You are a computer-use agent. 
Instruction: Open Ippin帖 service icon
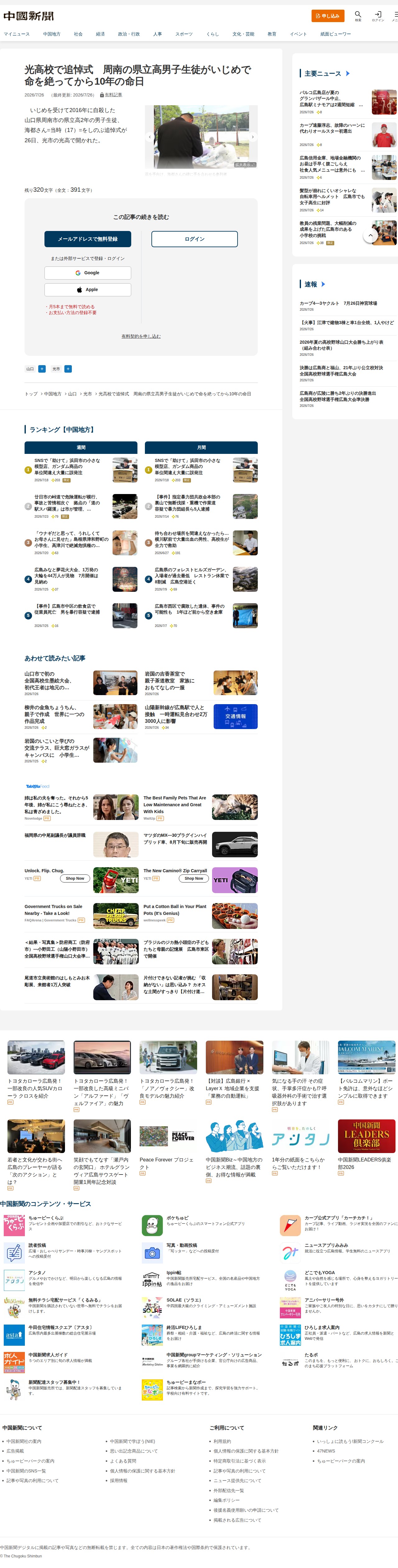[153, 1280]
